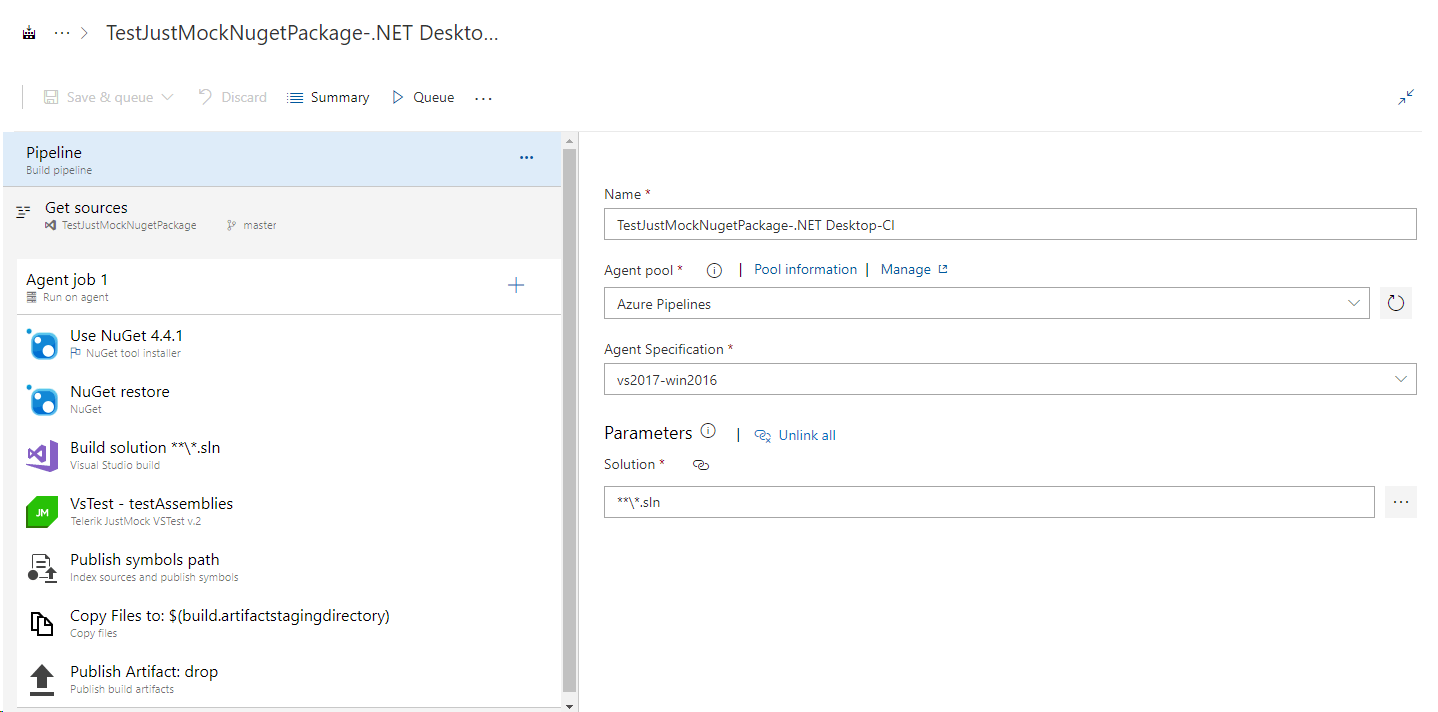Click the Unlink all chain icon
The width and height of the screenshot is (1438, 712).
[x=763, y=435]
